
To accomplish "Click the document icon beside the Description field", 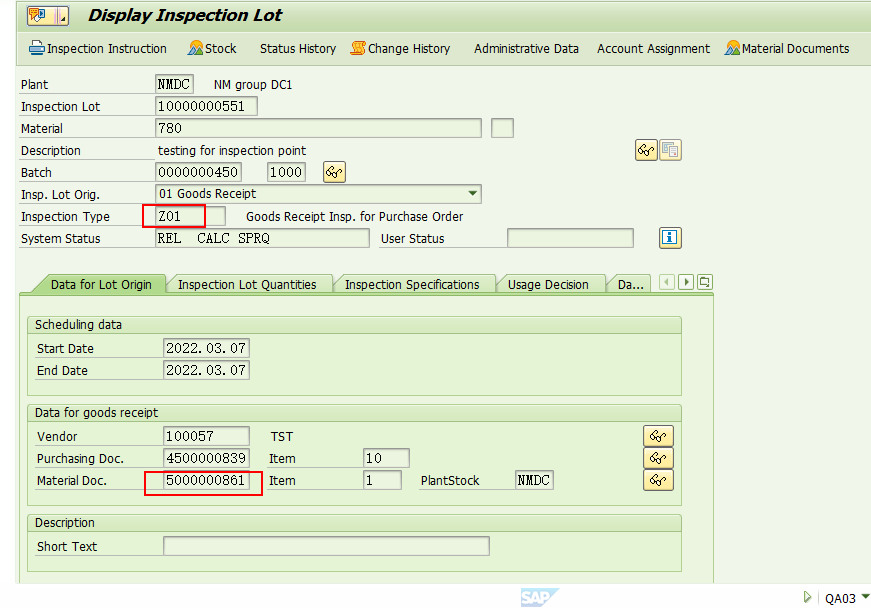I will click(670, 149).
